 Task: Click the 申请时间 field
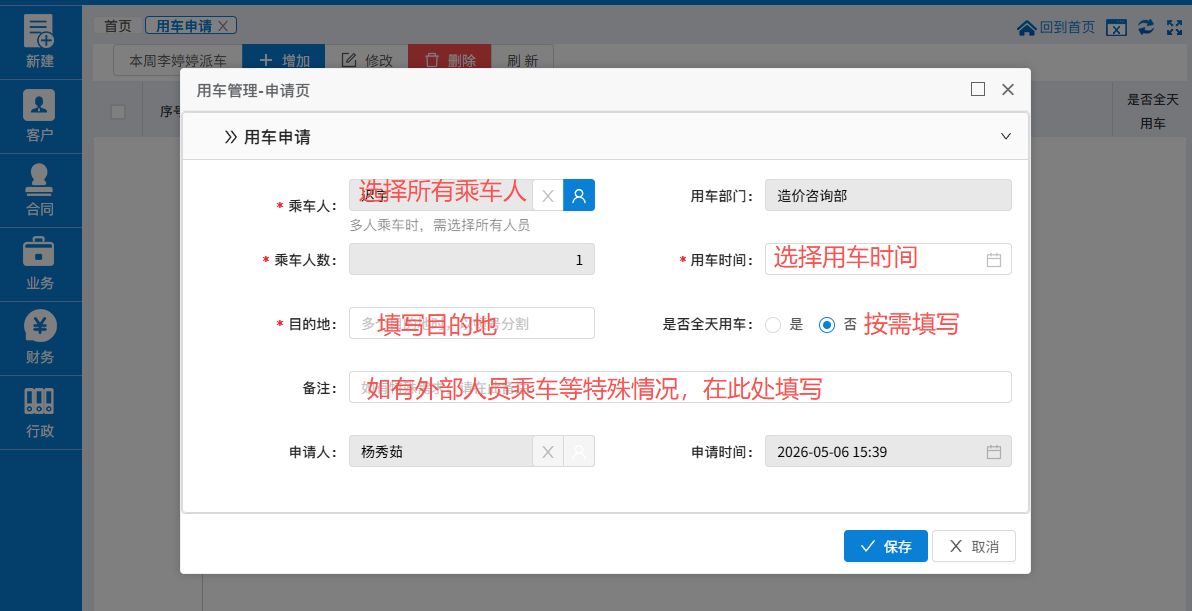(888, 451)
